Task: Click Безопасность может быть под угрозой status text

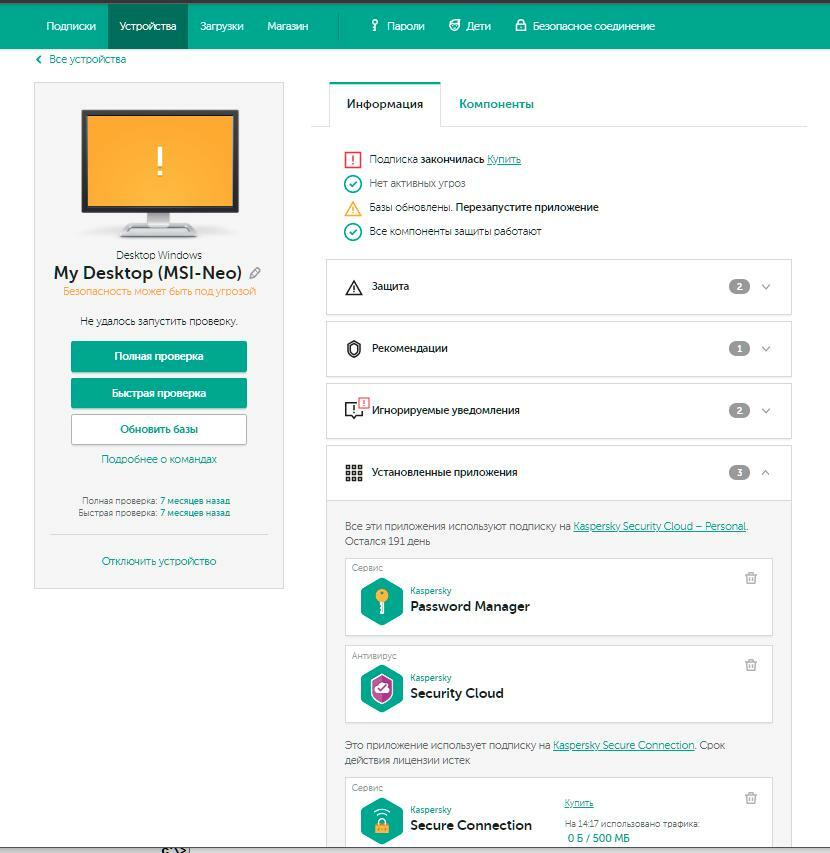Action: (x=159, y=291)
